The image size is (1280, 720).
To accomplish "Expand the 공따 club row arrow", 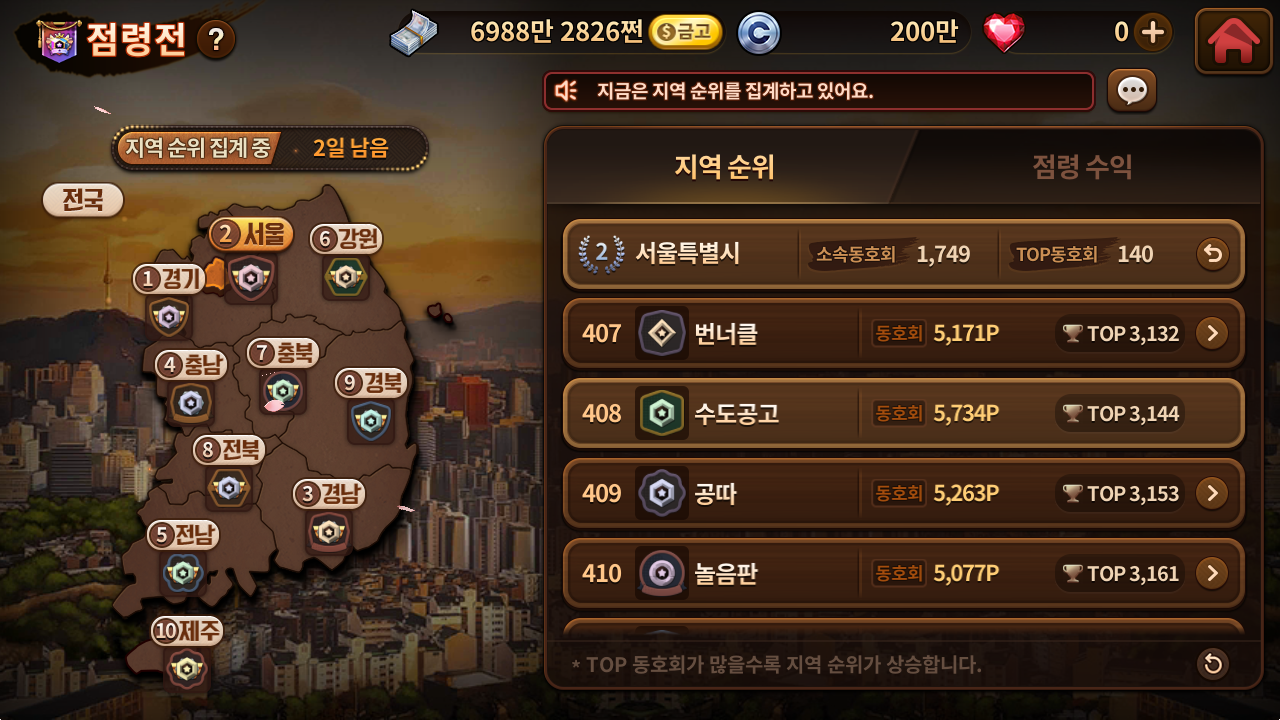I will (1212, 493).
